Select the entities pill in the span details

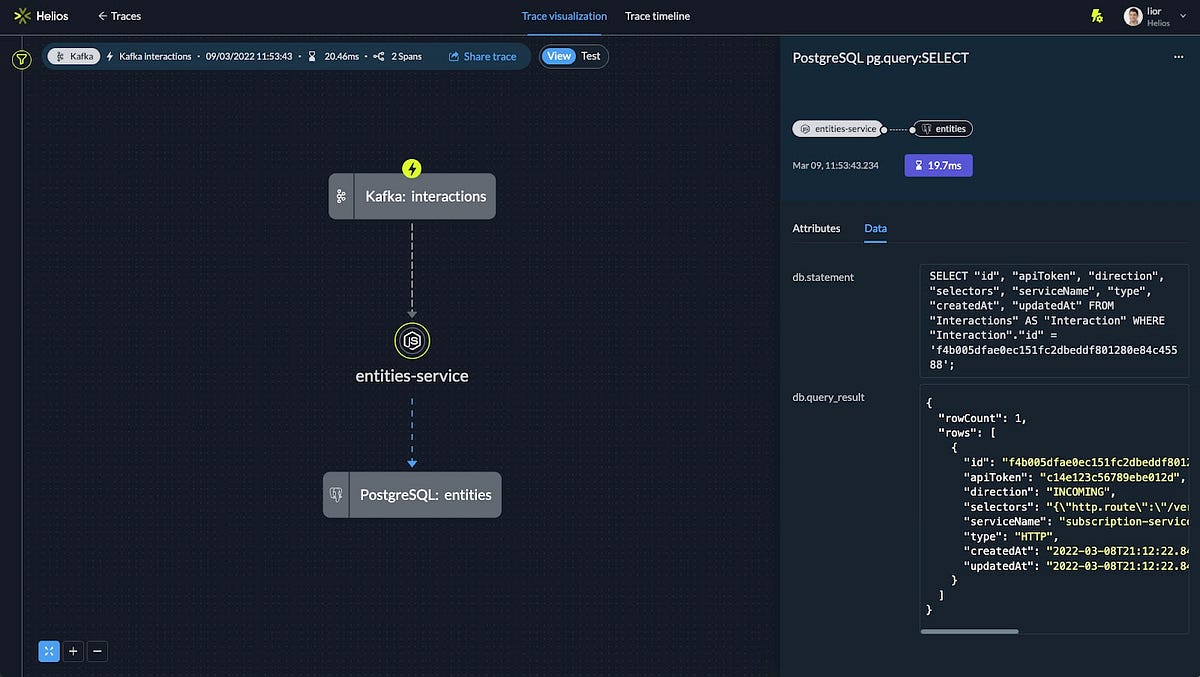(941, 128)
